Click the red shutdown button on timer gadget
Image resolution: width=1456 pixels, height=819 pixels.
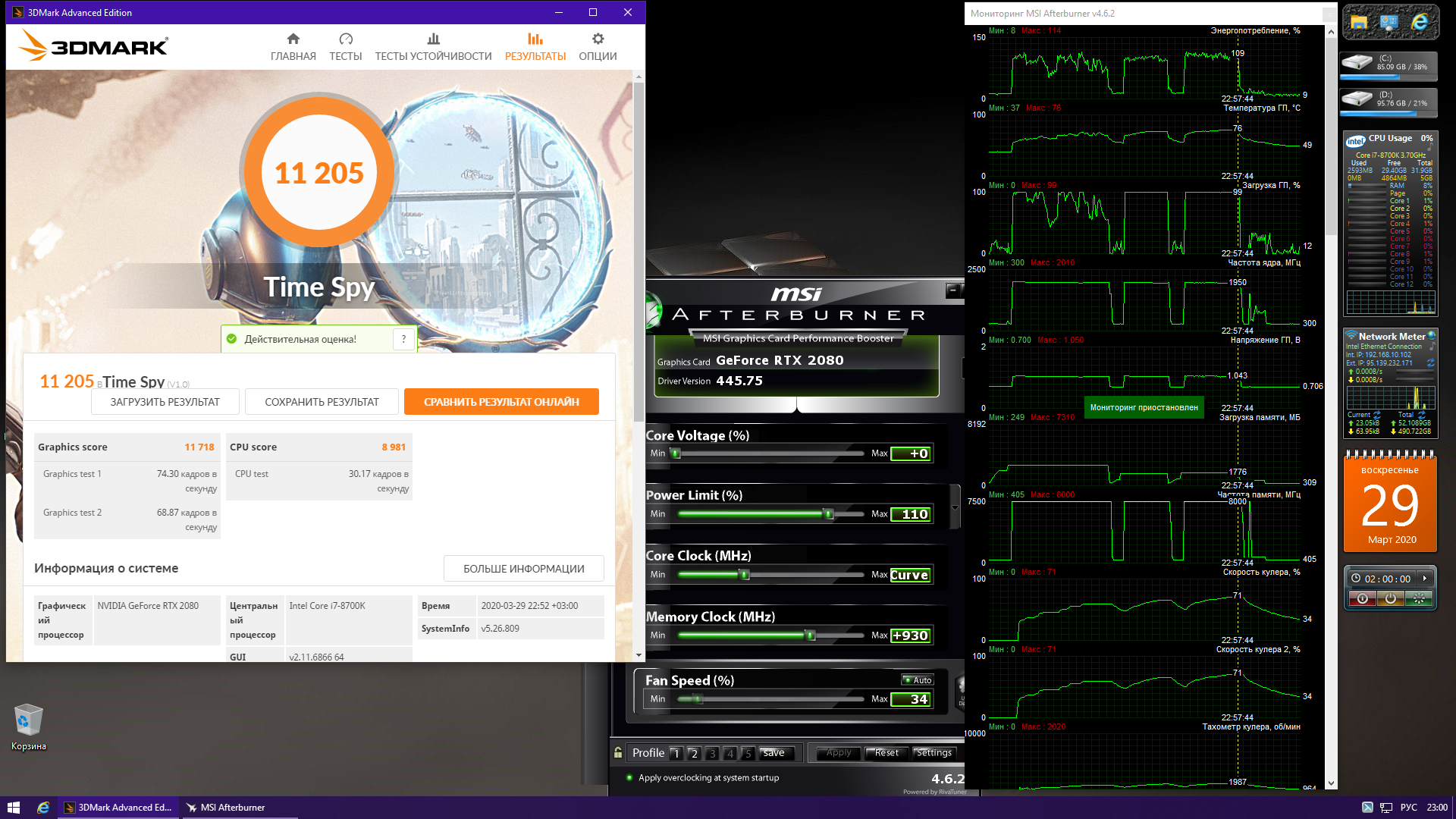1362,599
